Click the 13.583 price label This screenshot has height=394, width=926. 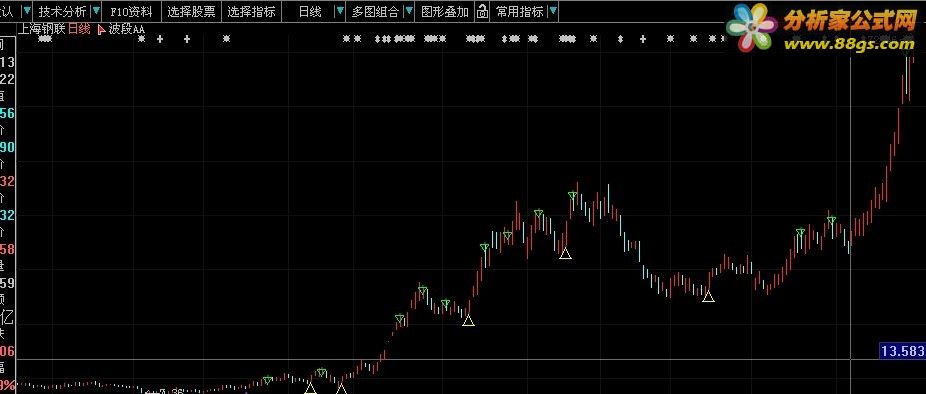point(902,351)
